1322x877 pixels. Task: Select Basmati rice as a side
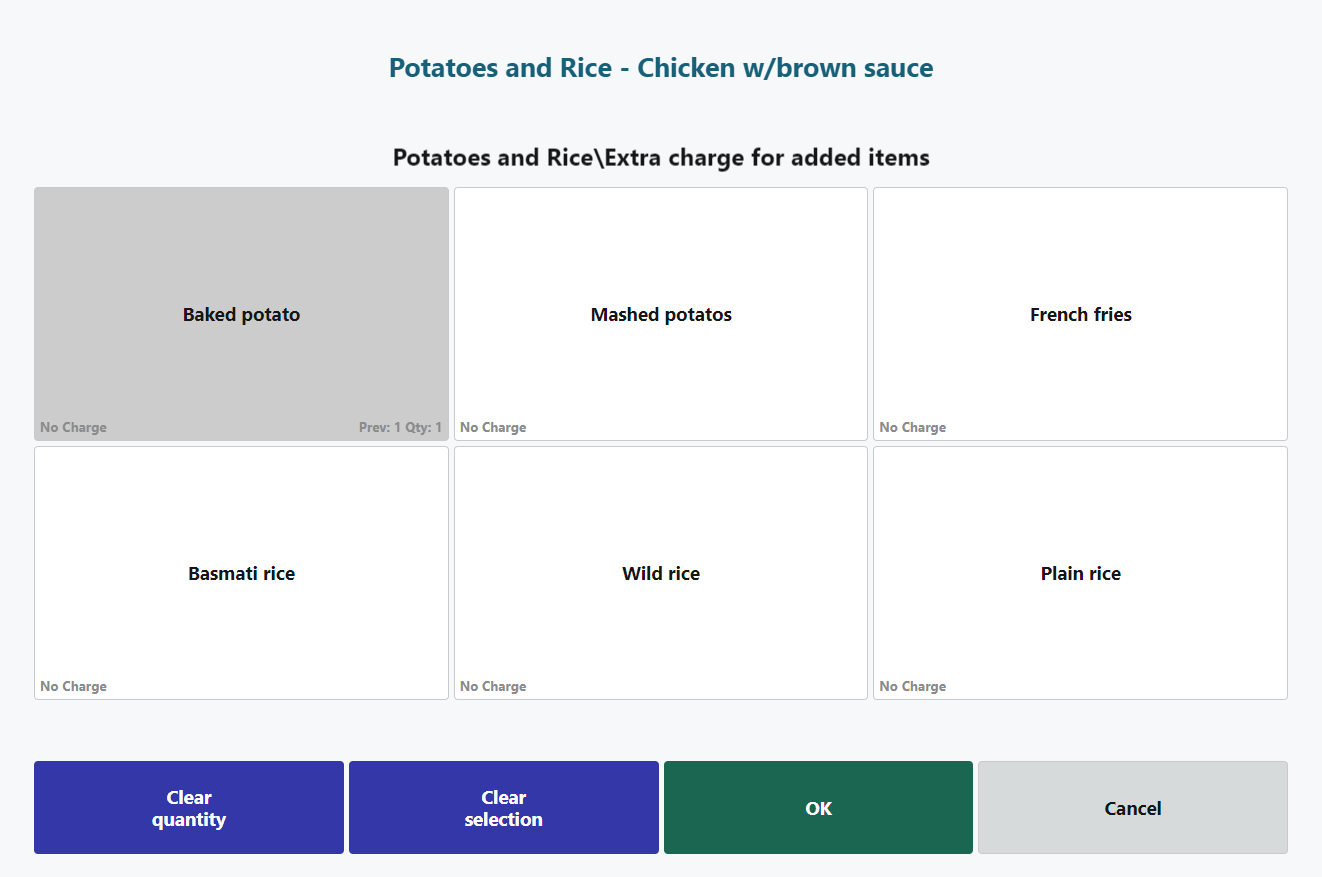tap(241, 573)
